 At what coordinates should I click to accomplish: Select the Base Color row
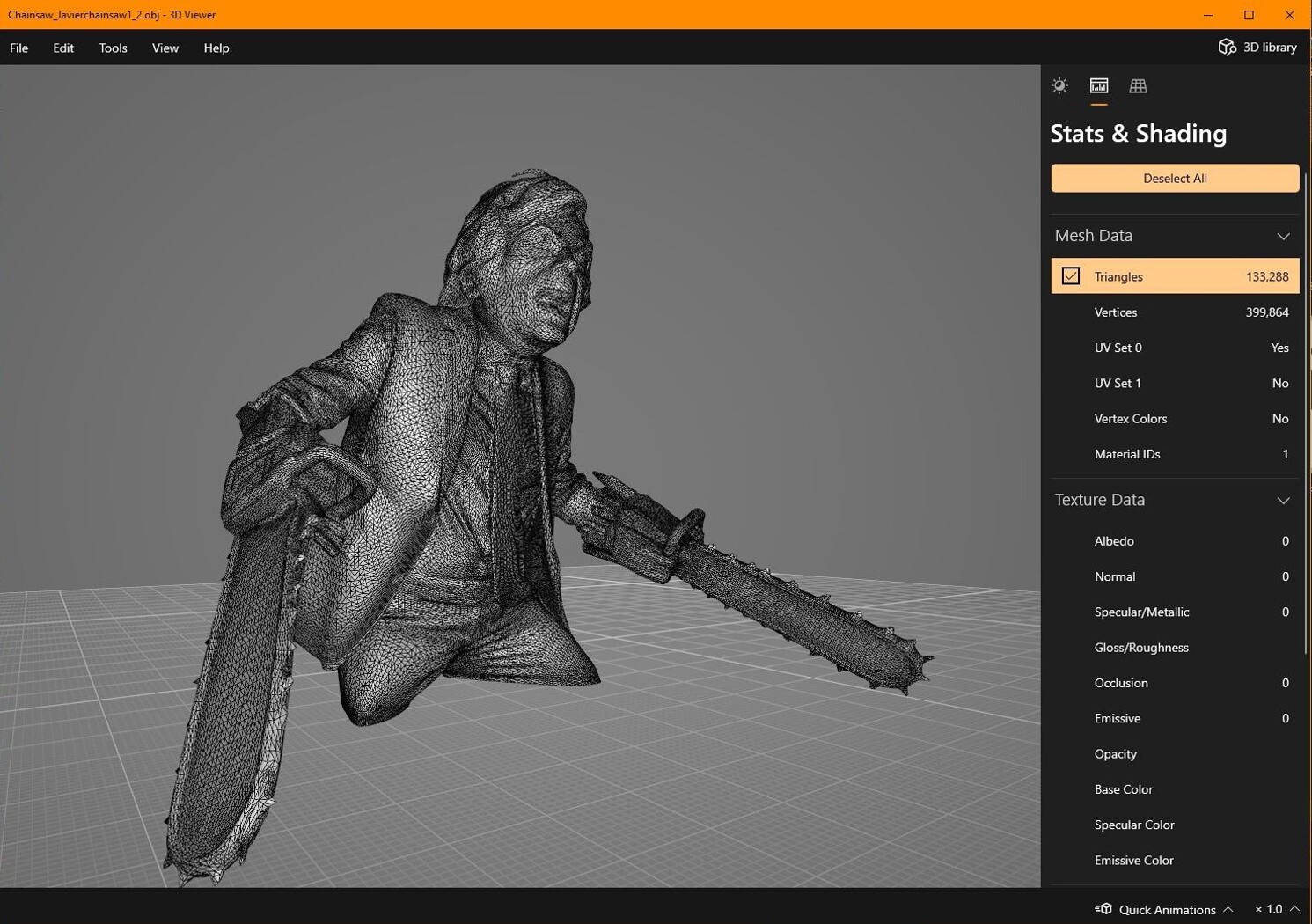click(x=1175, y=789)
